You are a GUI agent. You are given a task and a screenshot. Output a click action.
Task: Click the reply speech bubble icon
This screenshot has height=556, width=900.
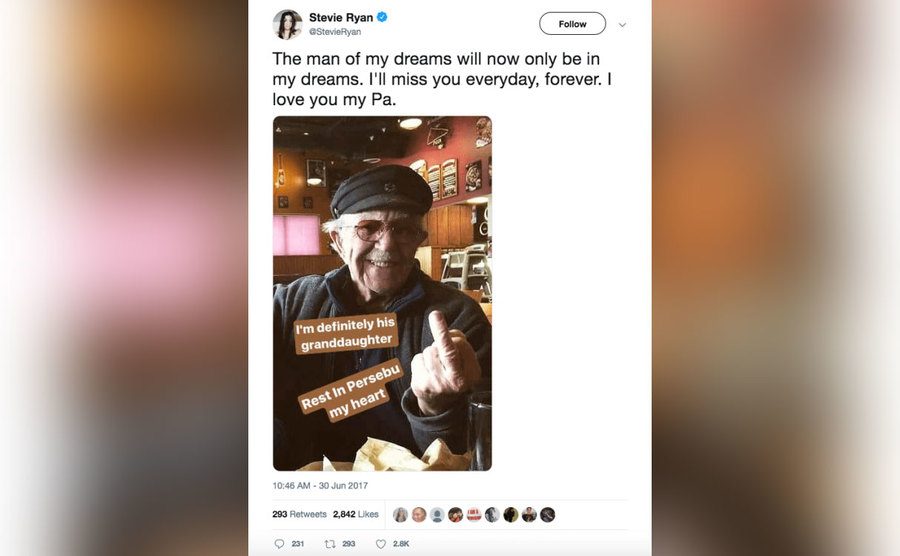pos(279,544)
